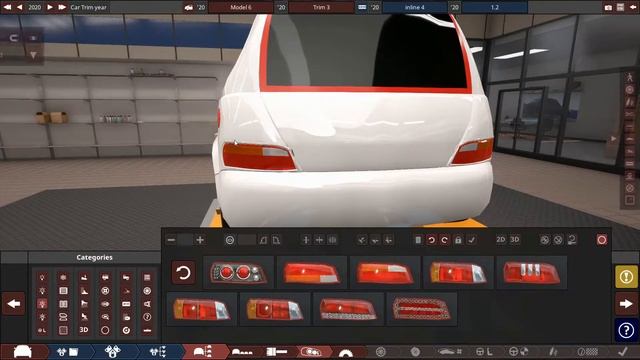The image size is (640, 360).
Task: Switch to 2D fixture mode
Action: tap(501, 240)
